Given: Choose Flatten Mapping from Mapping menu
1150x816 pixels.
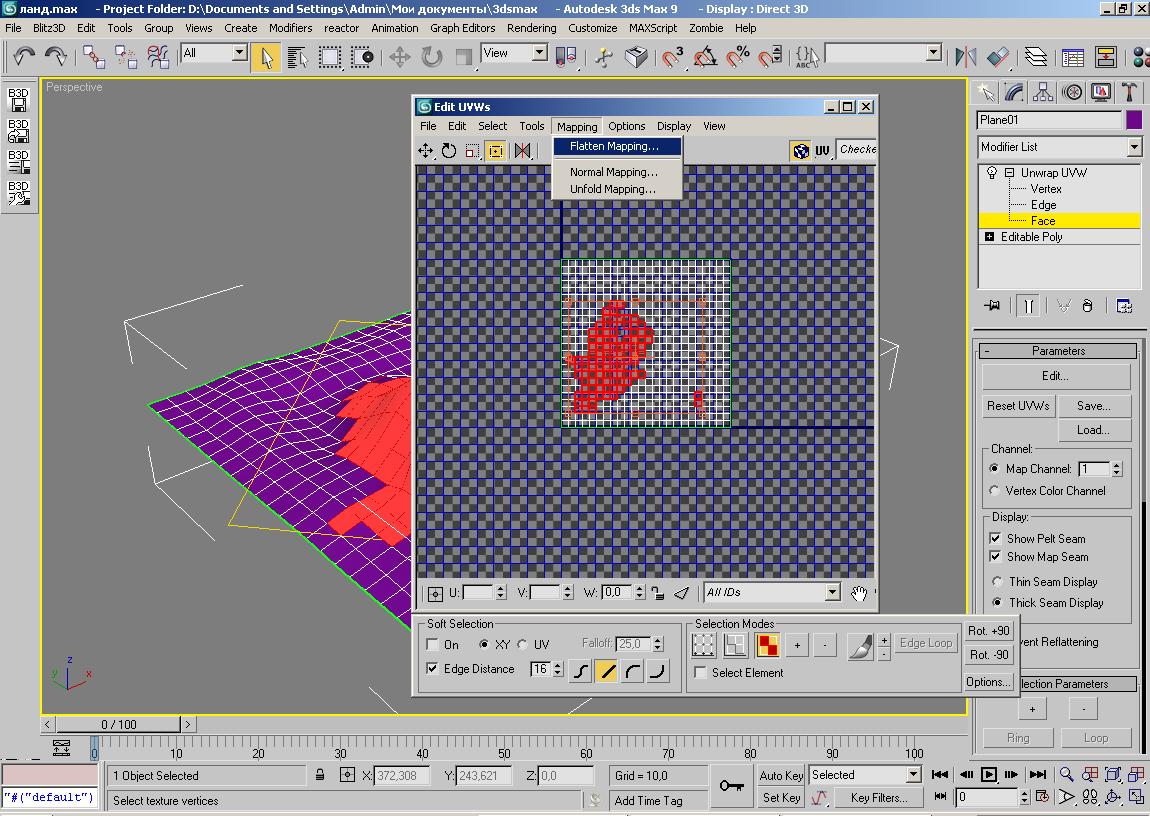Looking at the screenshot, I should [x=614, y=146].
